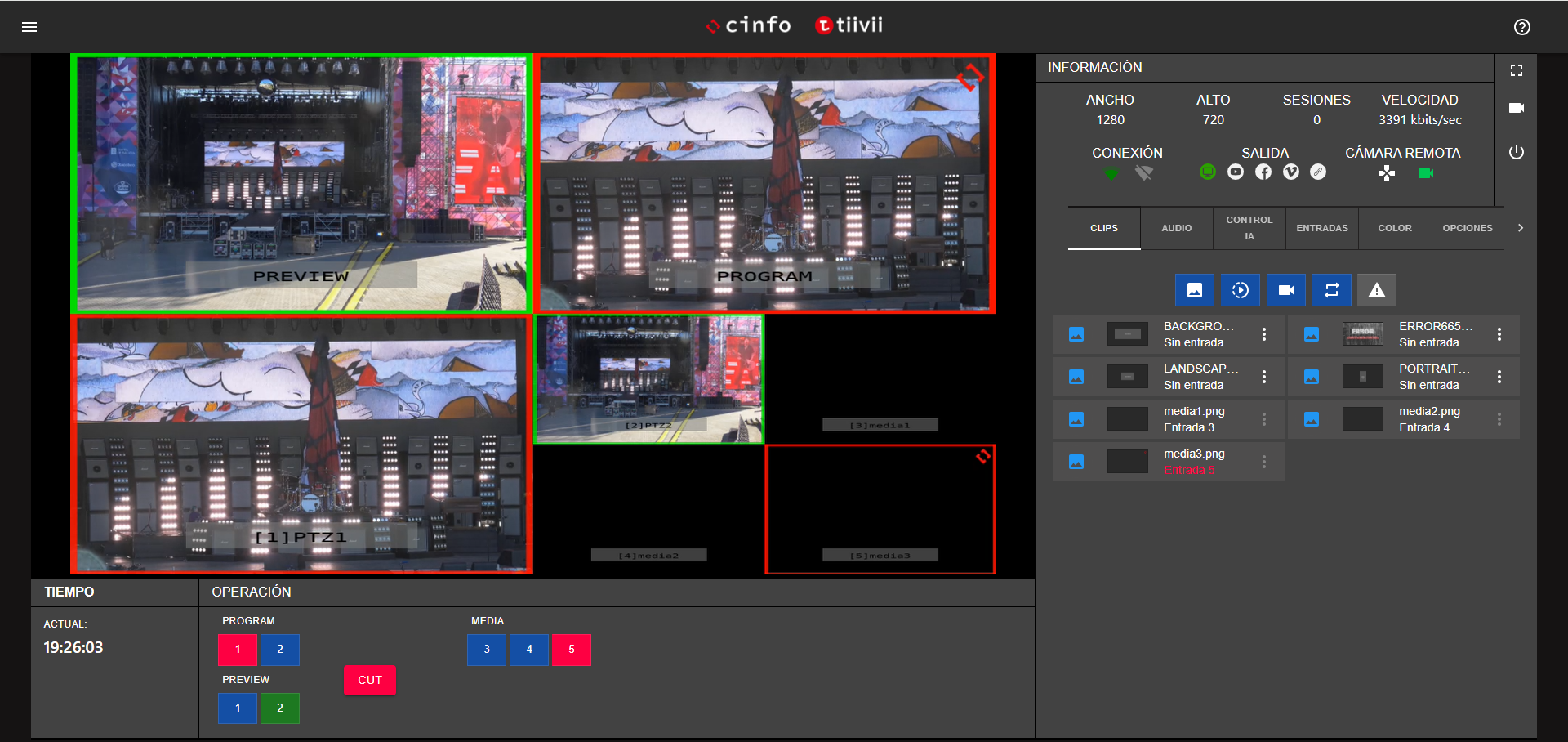This screenshot has height=742, width=1568.
Task: Click the power icon in the sidebar
Action: (1516, 153)
